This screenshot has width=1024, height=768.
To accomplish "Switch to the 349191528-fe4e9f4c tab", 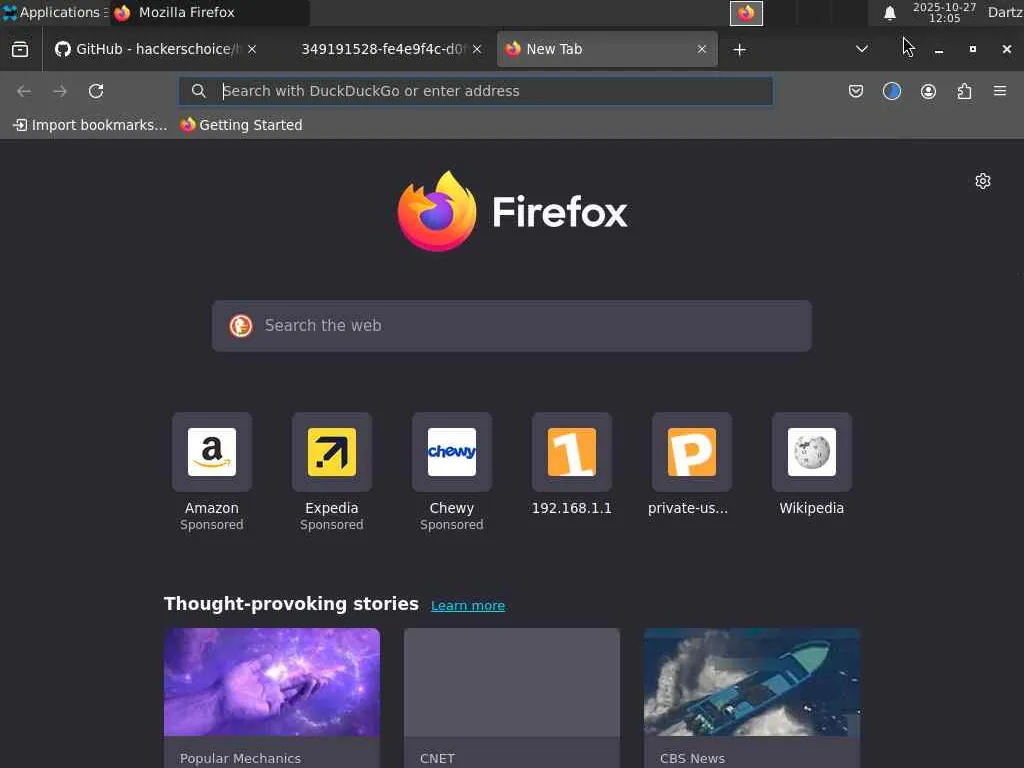I will pos(382,49).
